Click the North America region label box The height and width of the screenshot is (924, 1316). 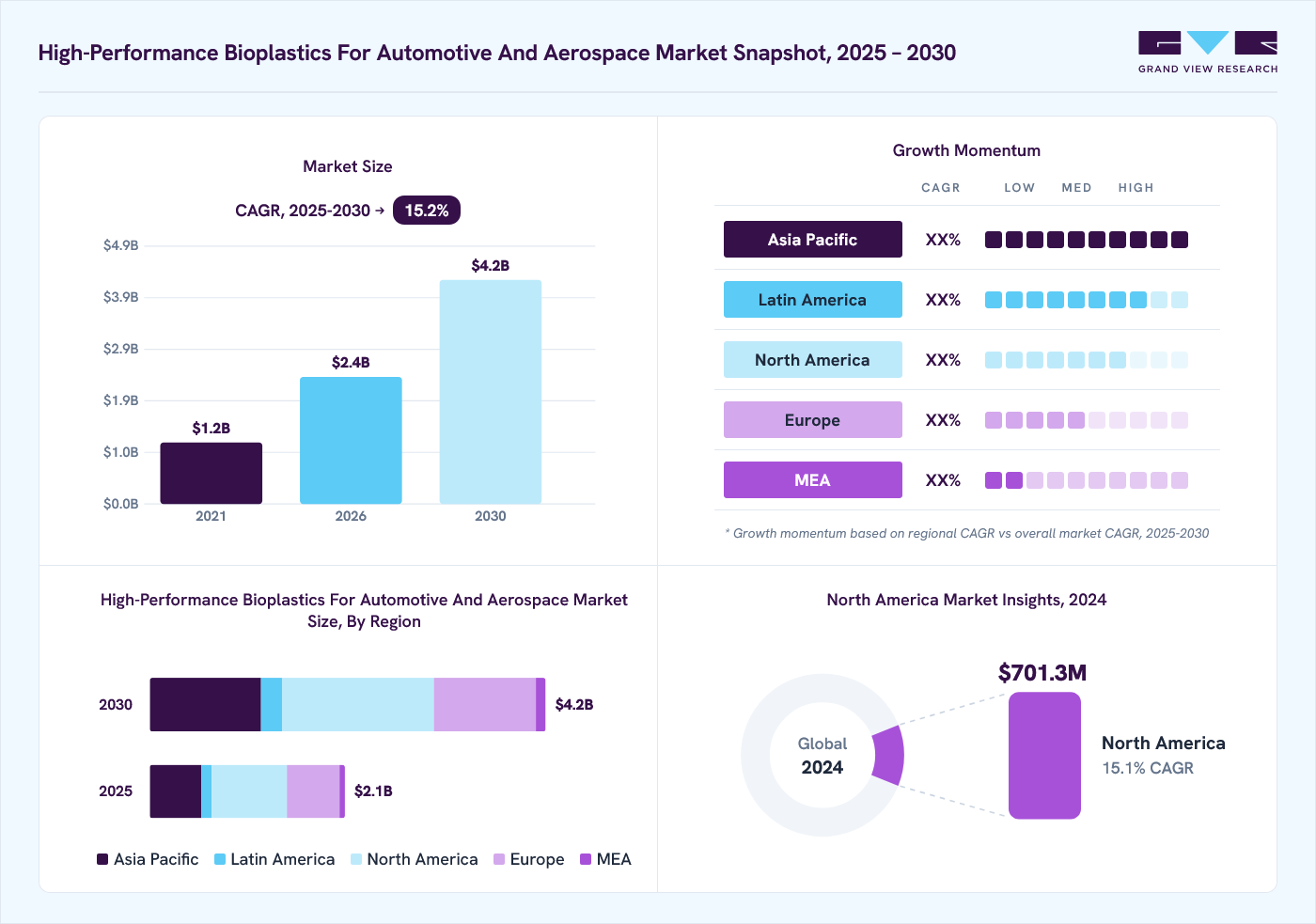pyautogui.click(x=813, y=360)
